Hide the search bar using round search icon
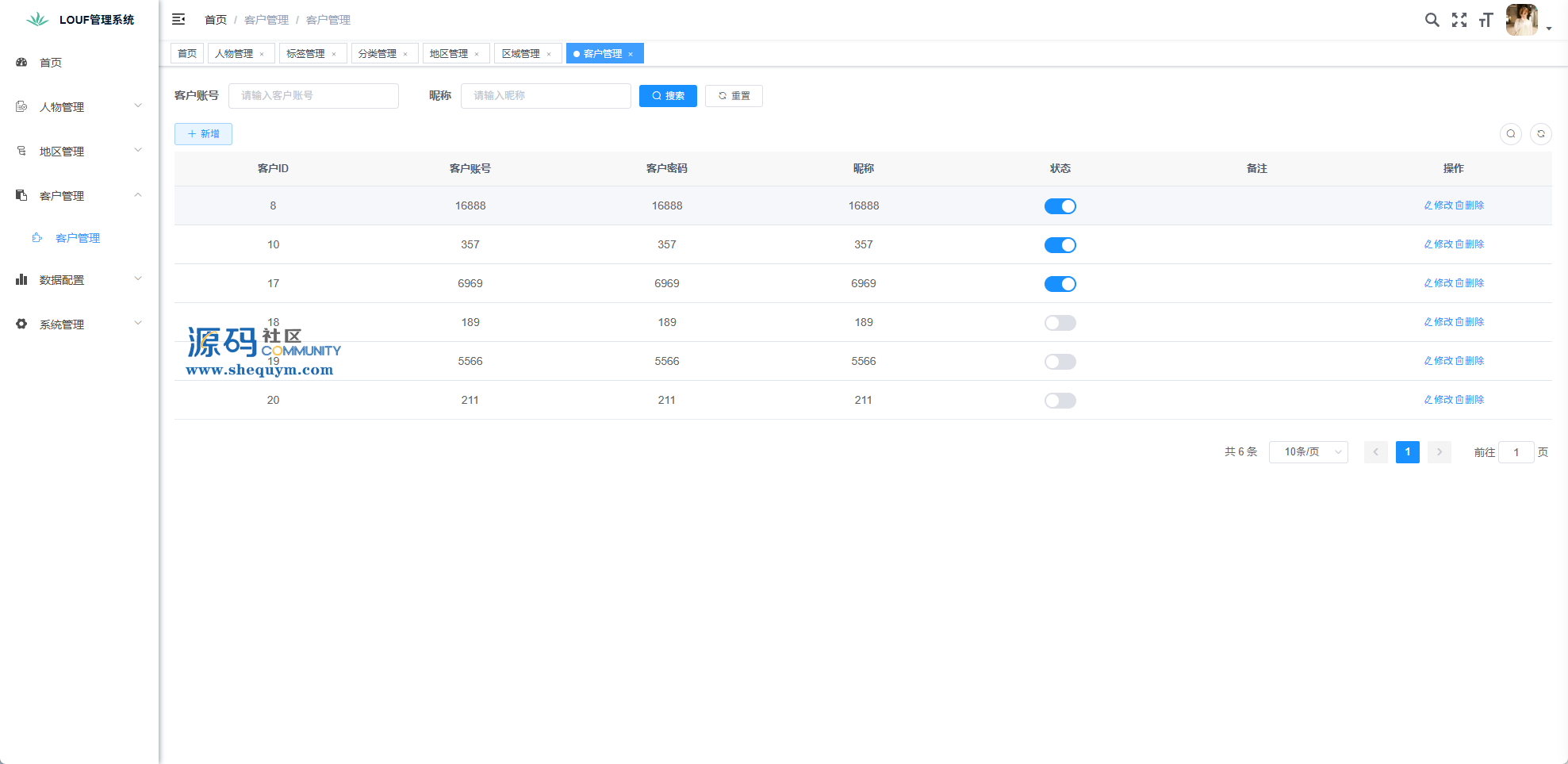 1510,134
